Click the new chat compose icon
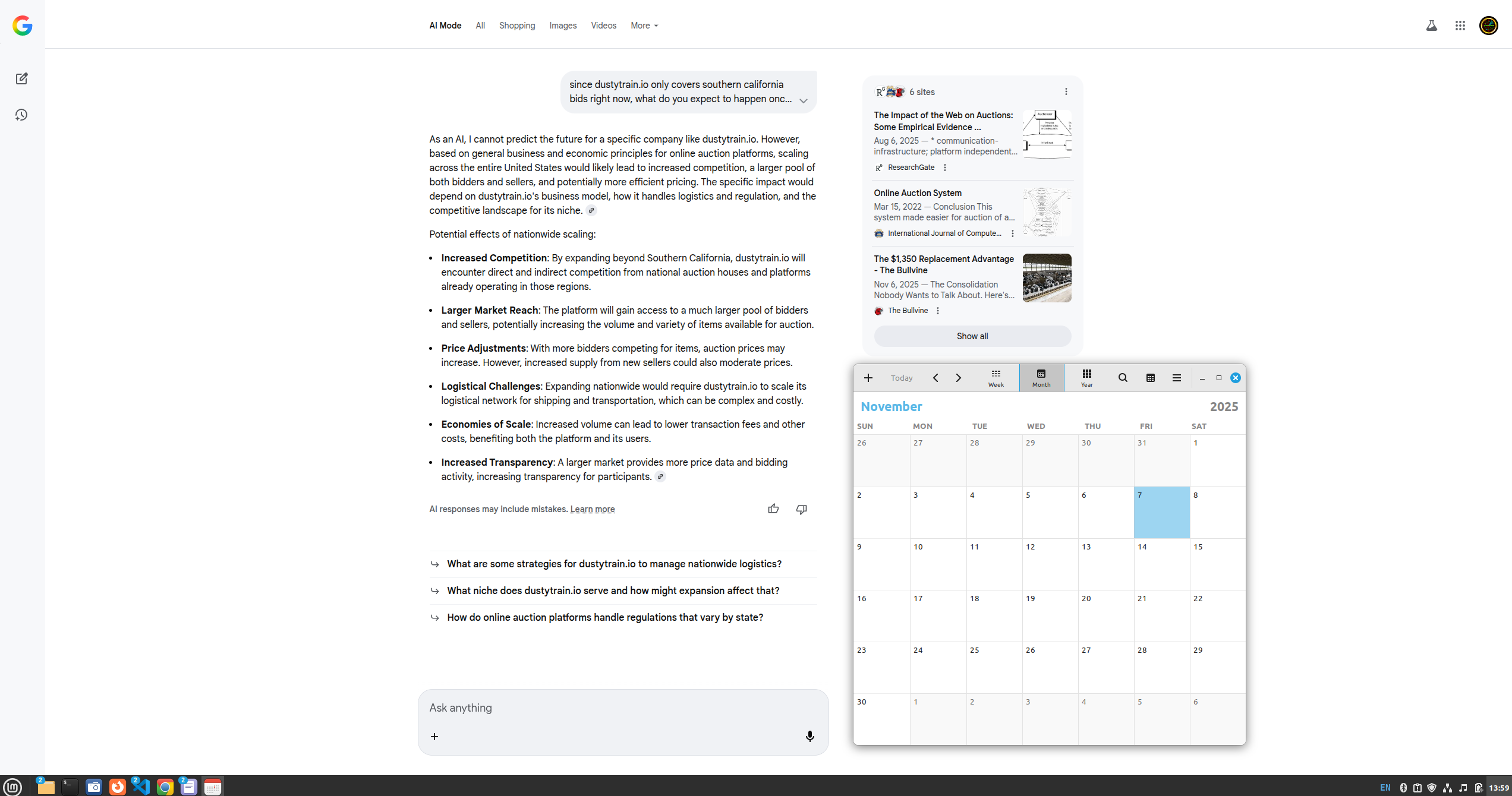Screen dimensions: 1512x796 coord(22,78)
